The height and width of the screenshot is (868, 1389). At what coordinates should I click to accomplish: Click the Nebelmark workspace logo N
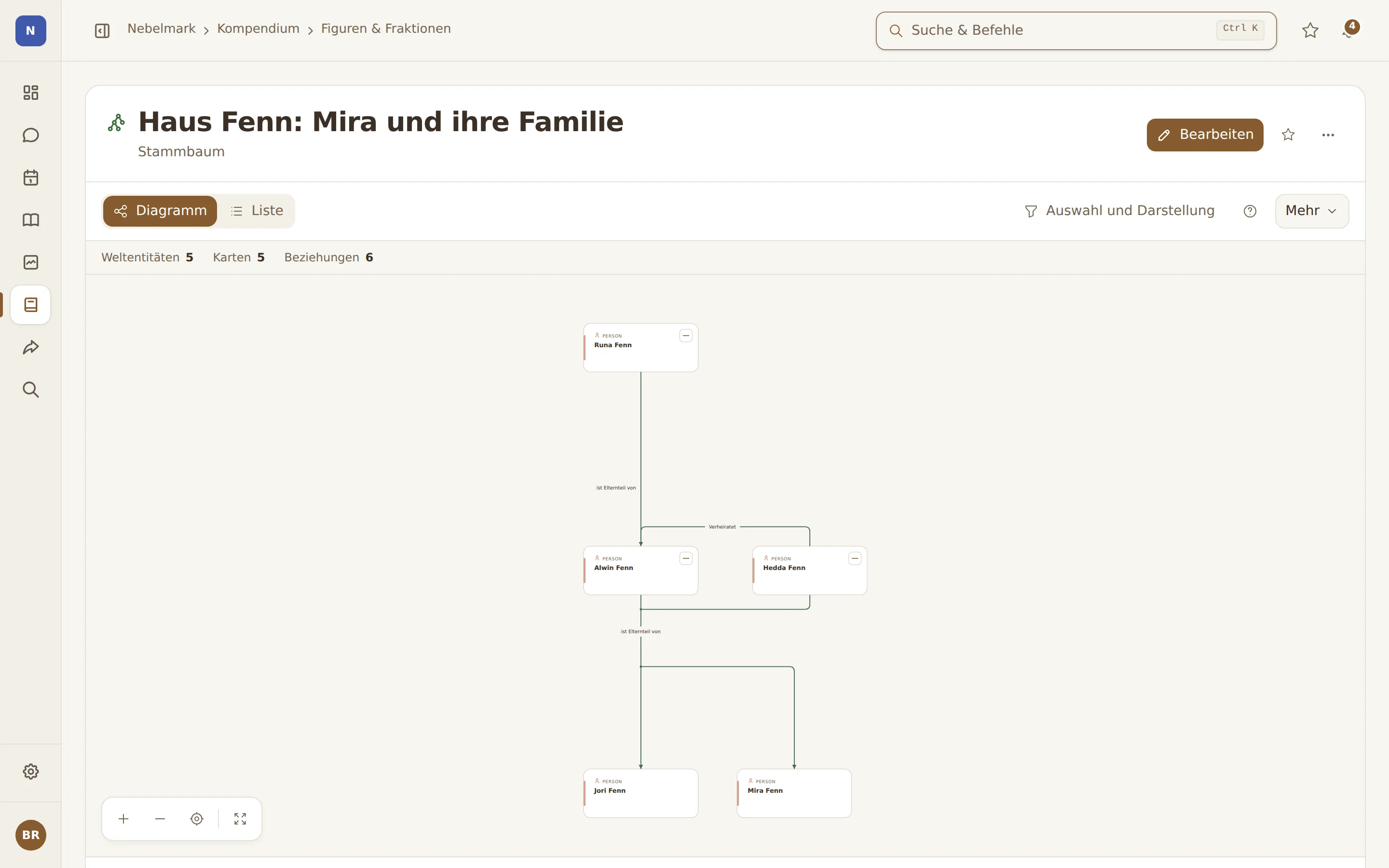click(x=30, y=30)
